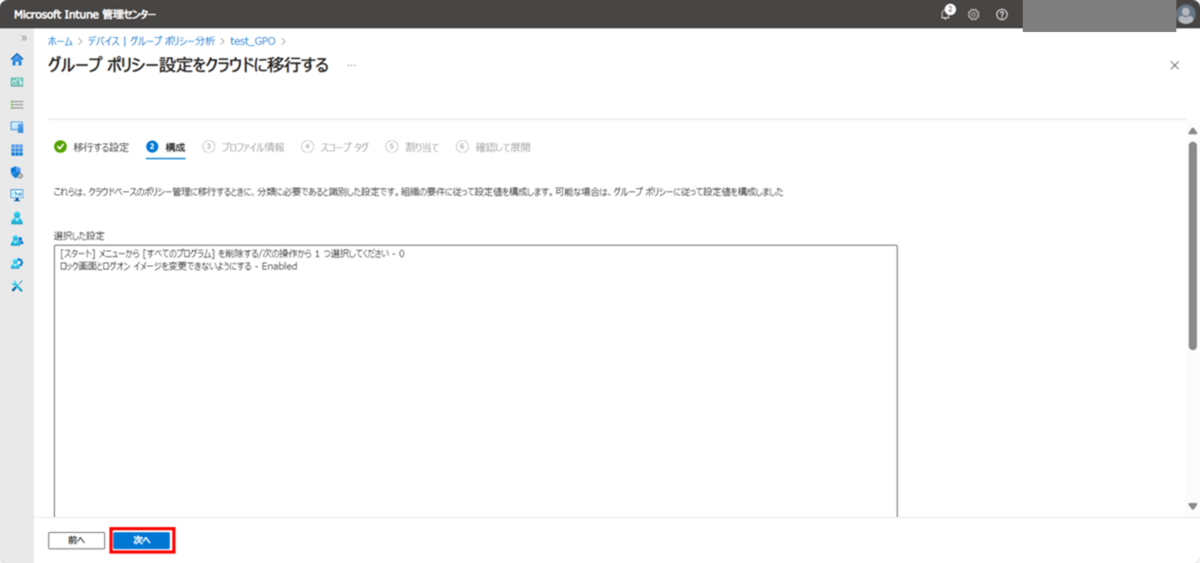Open Users icon in sidebar
The width and height of the screenshot is (1200, 563).
16,218
